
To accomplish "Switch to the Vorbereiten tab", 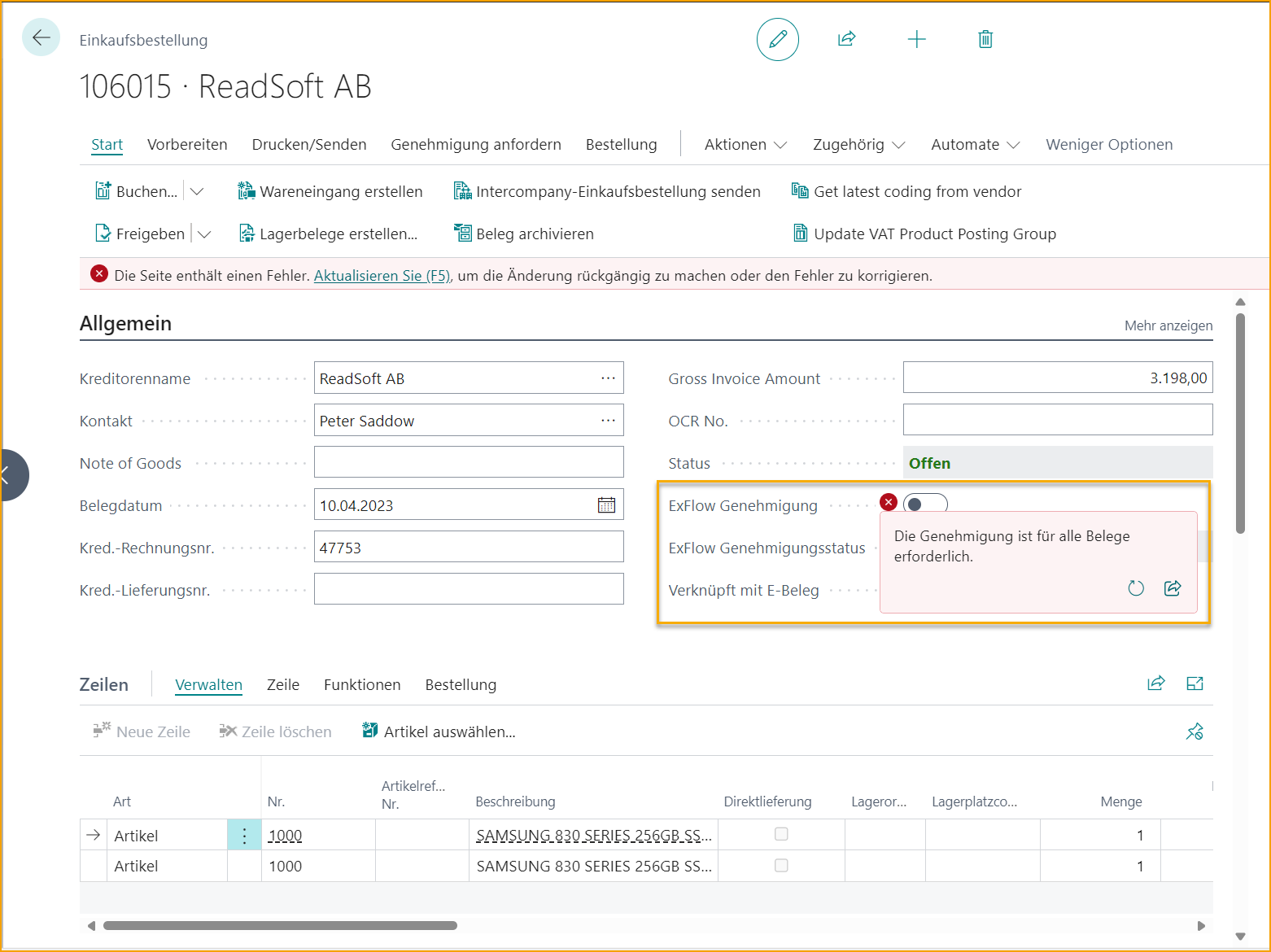I will click(x=187, y=144).
